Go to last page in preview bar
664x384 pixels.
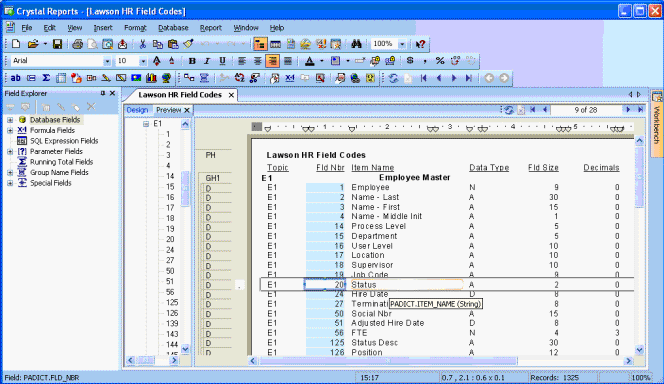[x=641, y=110]
